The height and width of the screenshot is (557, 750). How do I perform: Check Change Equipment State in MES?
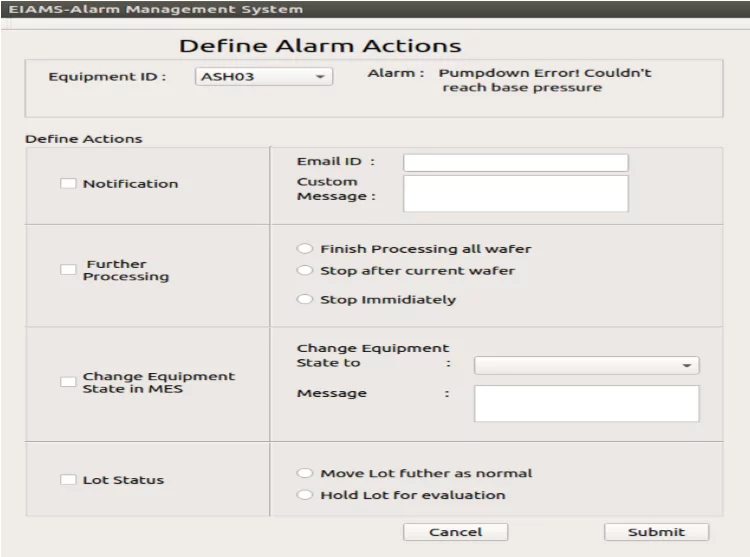point(68,382)
